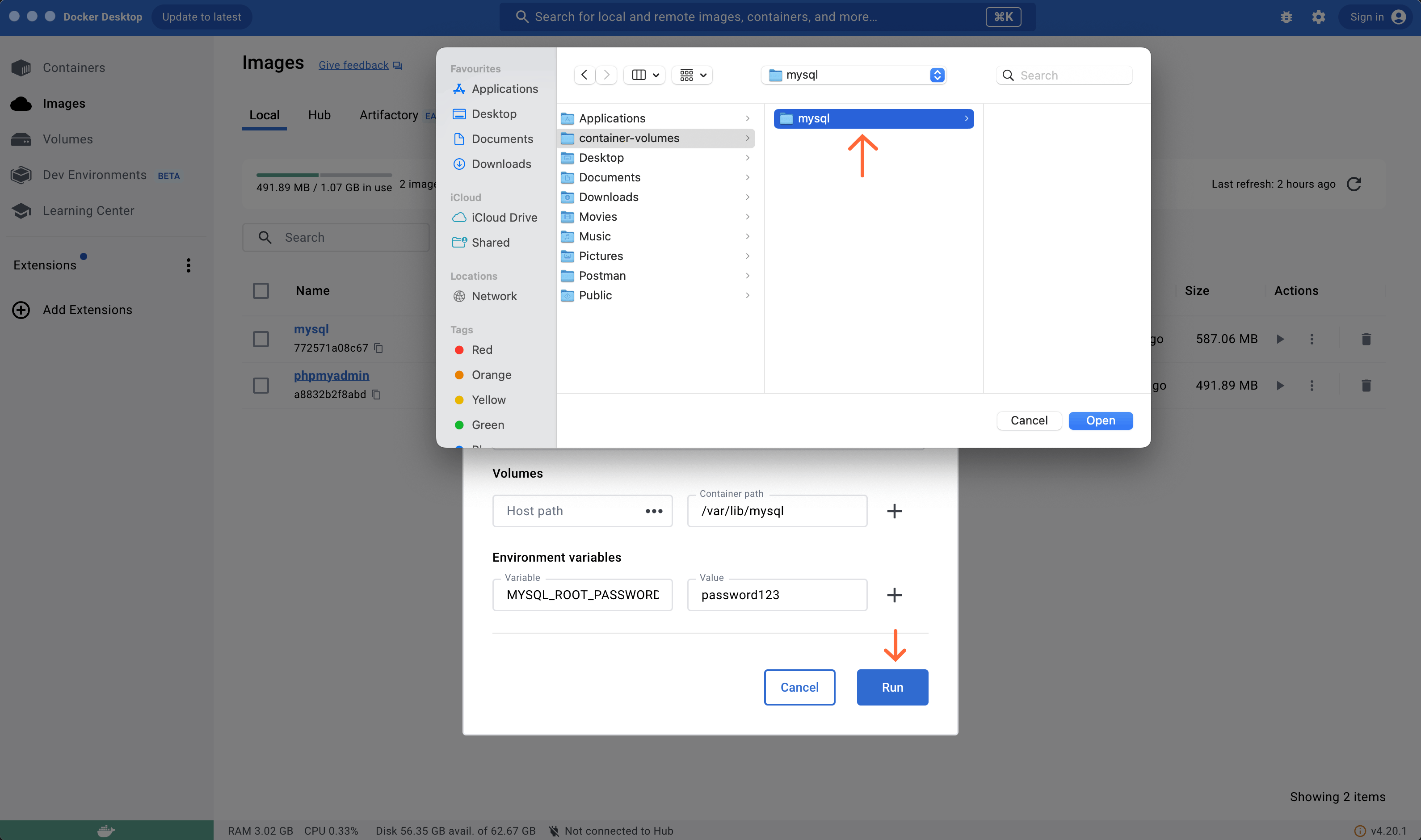Click the Docker Settings gear icon
The height and width of the screenshot is (840, 1421).
(1318, 17)
